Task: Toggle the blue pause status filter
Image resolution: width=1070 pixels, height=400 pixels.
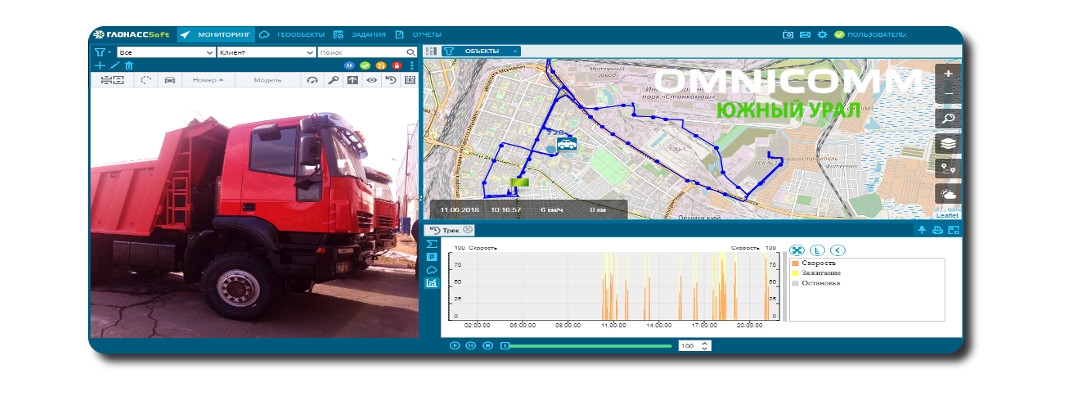Action: point(350,66)
